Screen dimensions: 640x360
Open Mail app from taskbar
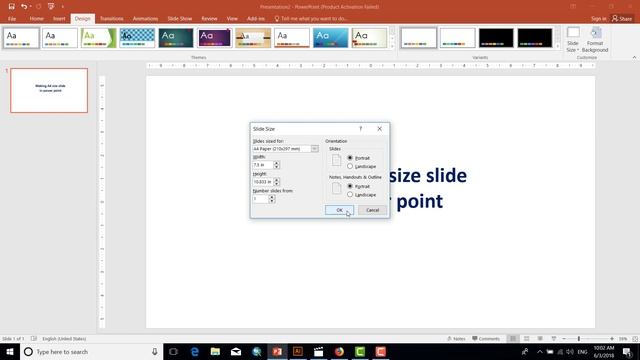(x=236, y=351)
